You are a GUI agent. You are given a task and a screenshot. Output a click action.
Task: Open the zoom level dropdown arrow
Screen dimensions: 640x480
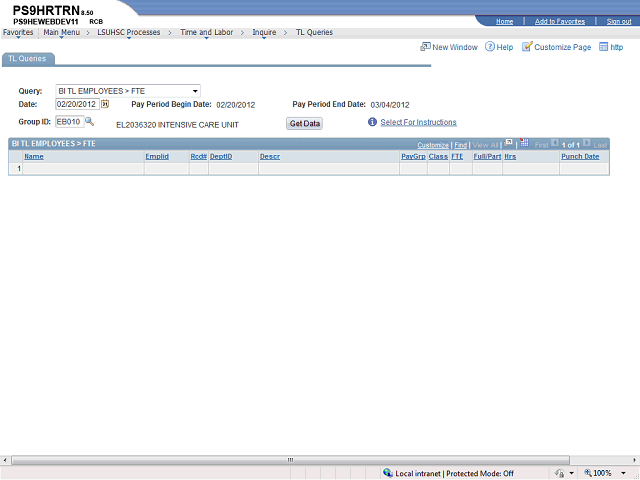[623, 473]
